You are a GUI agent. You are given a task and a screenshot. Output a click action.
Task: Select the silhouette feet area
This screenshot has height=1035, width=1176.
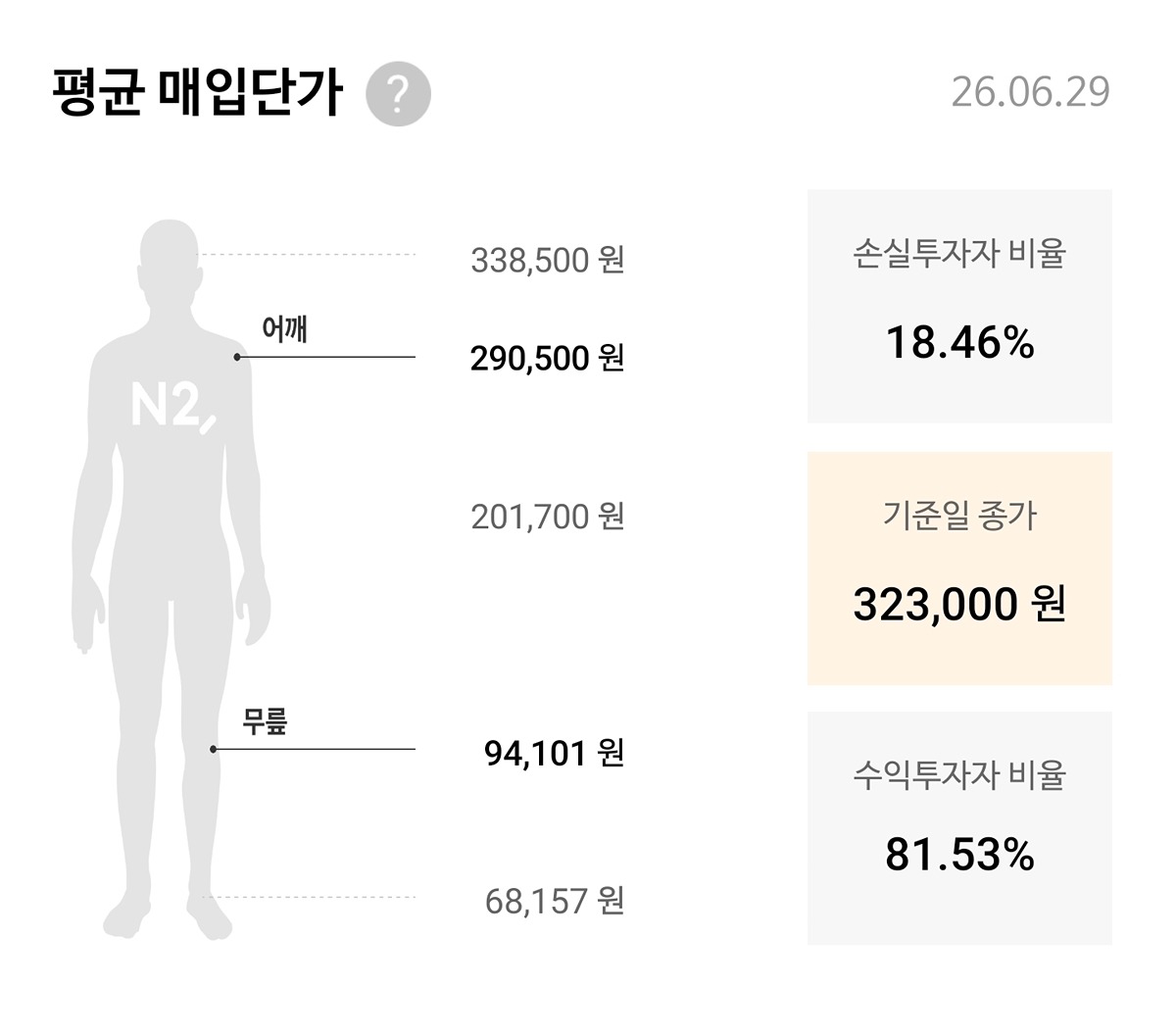pyautogui.click(x=168, y=916)
